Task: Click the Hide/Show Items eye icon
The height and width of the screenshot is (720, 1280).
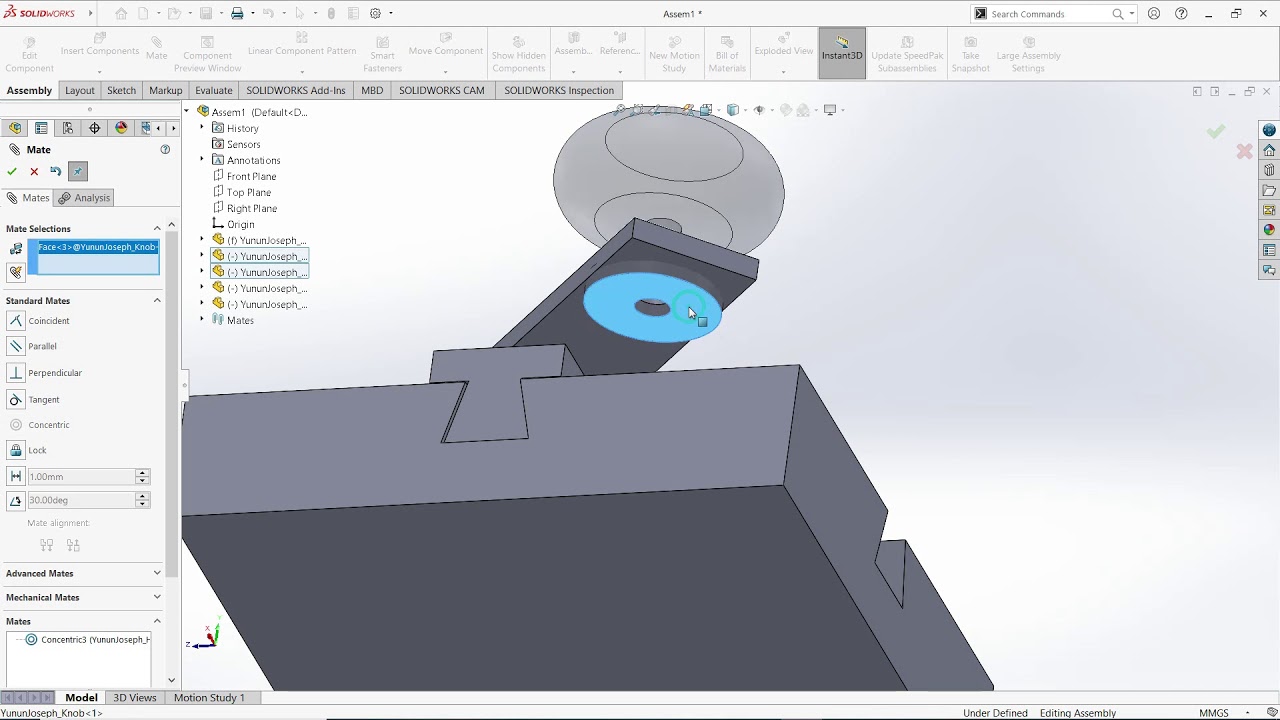Action: tap(759, 110)
